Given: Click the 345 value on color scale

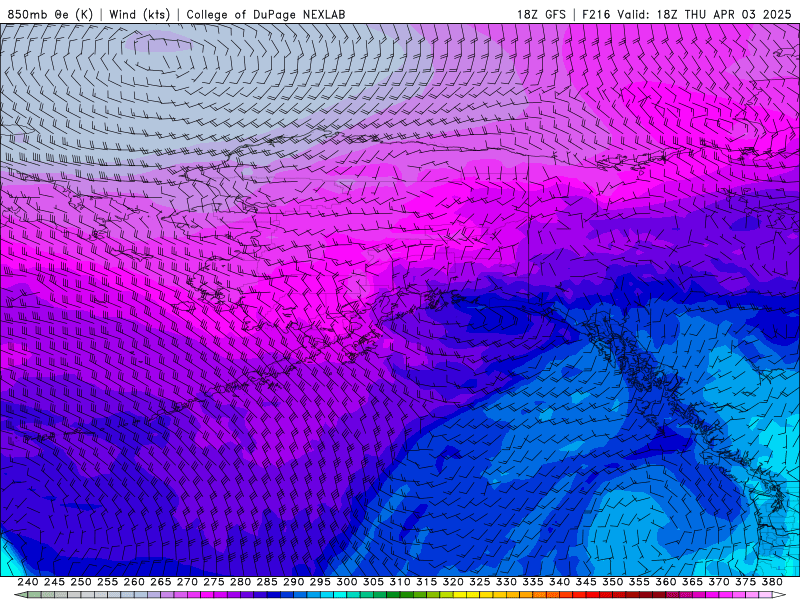Looking at the screenshot, I should coord(586,582).
